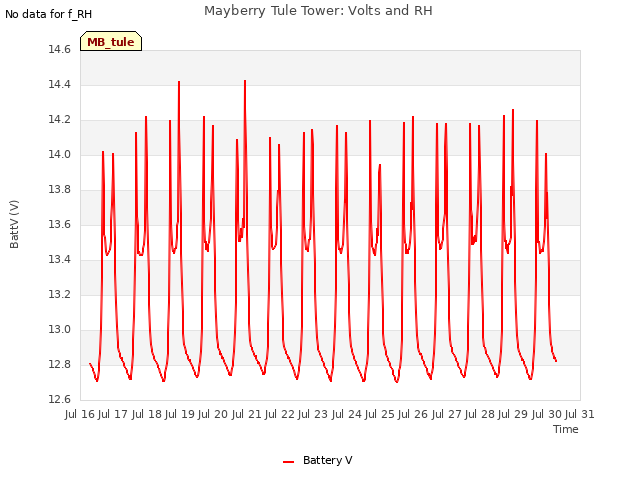Viewport: 640px width, 480px height.
Task: Click the chart title "Mayberry Tule Tower: Volts and RH"
Action: pyautogui.click(x=318, y=11)
